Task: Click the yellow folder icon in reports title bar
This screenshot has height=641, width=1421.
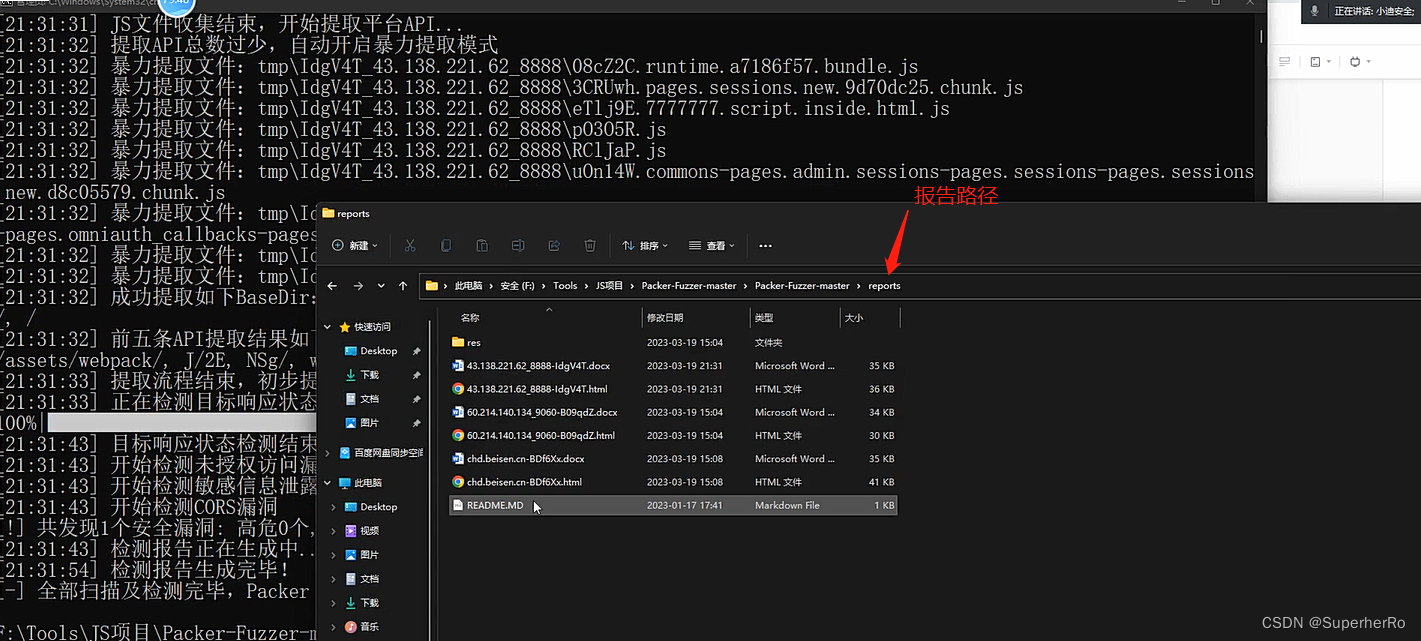Action: pos(328,213)
